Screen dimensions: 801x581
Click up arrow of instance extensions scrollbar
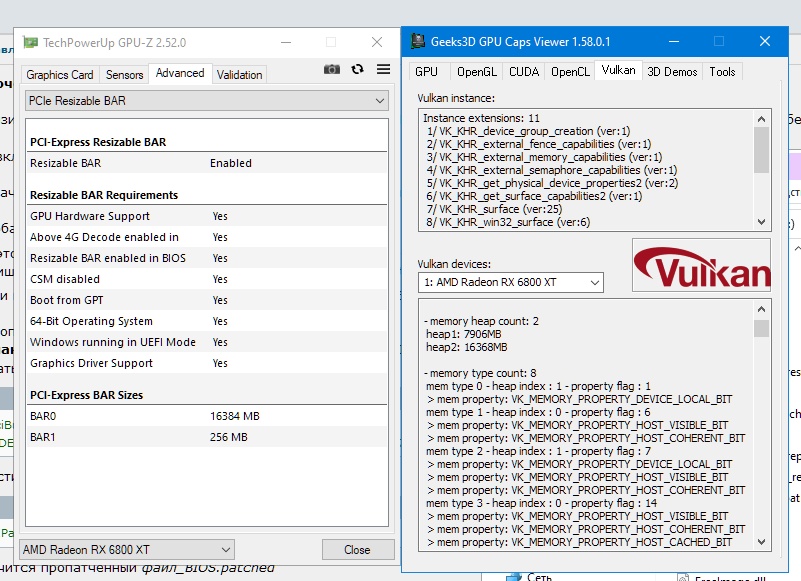[761, 119]
